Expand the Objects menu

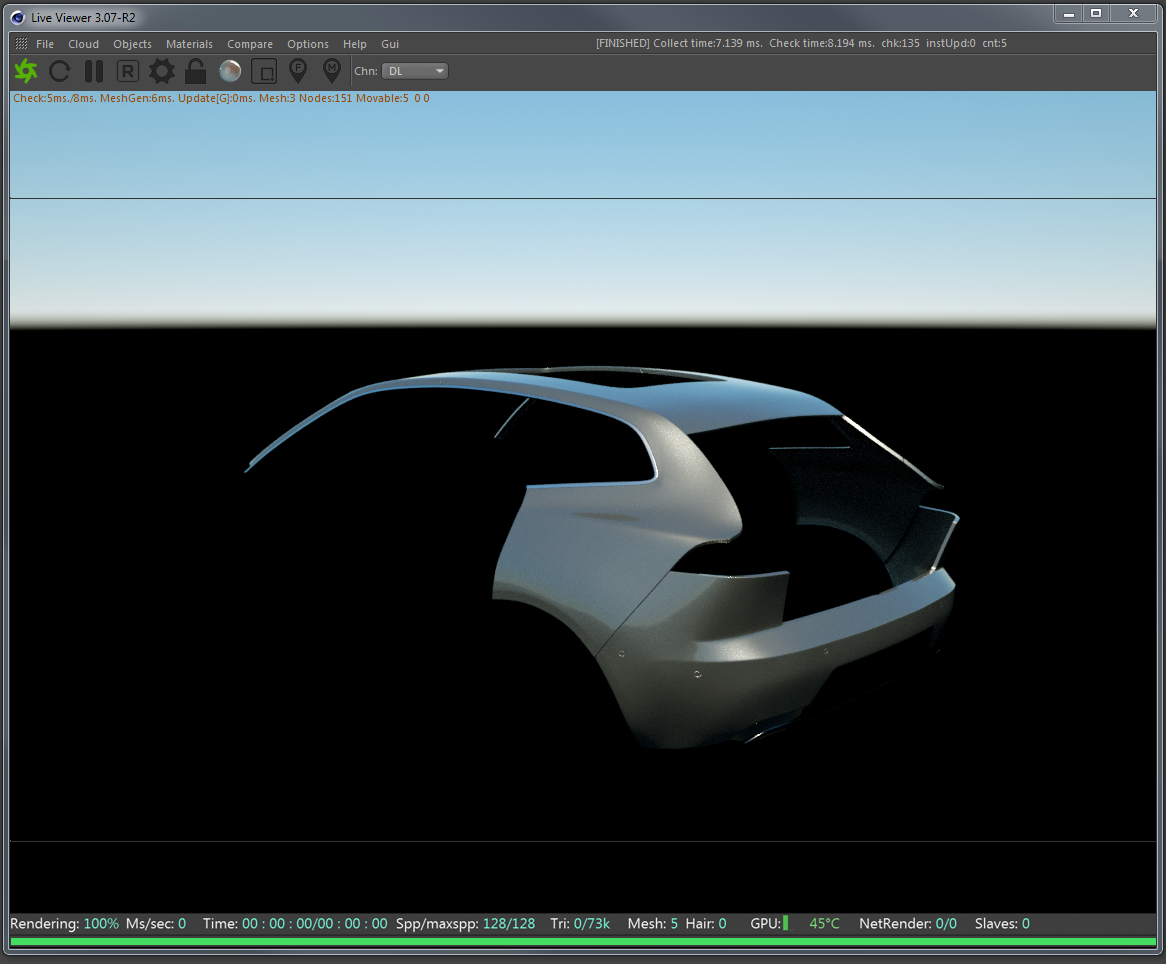[x=132, y=44]
